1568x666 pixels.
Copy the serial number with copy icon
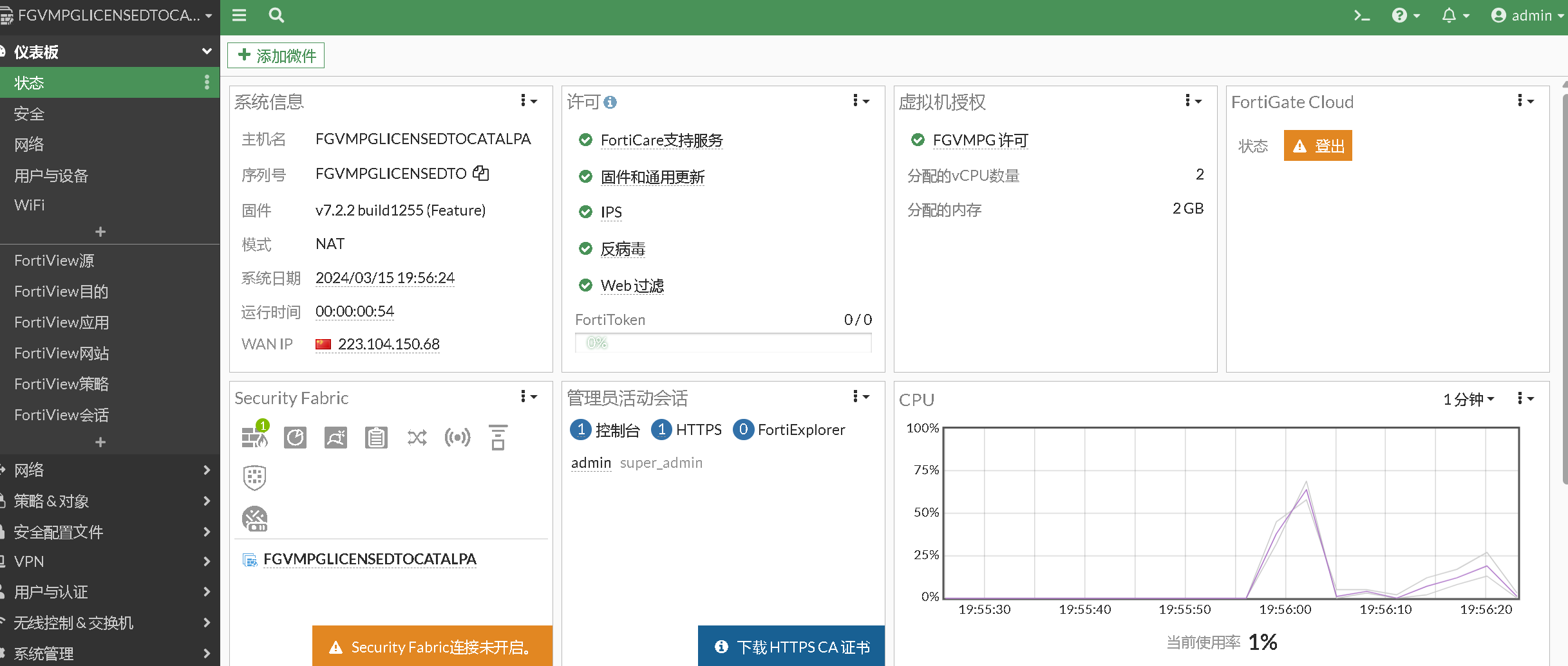pos(481,173)
